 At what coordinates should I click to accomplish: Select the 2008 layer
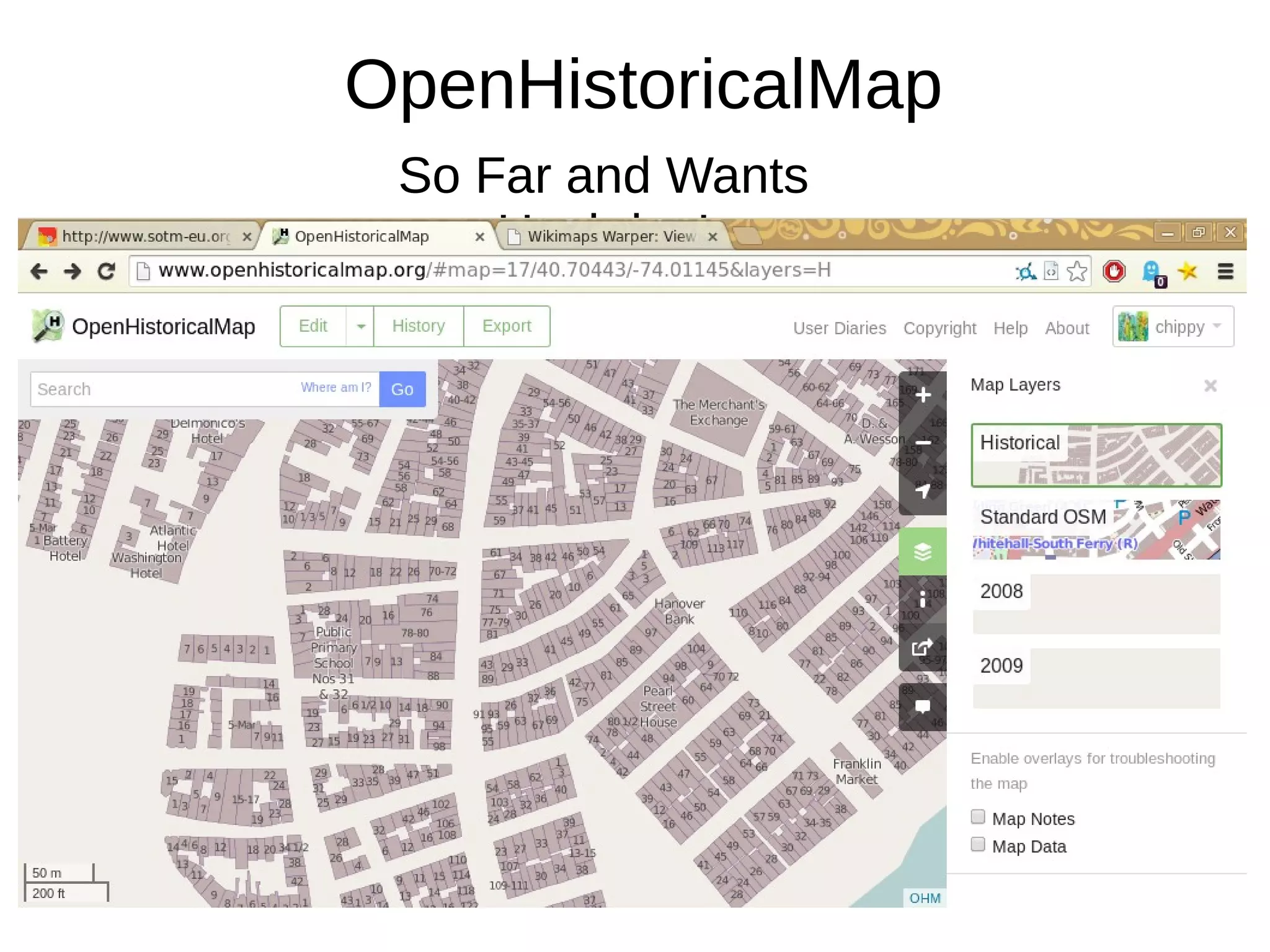tap(1096, 604)
